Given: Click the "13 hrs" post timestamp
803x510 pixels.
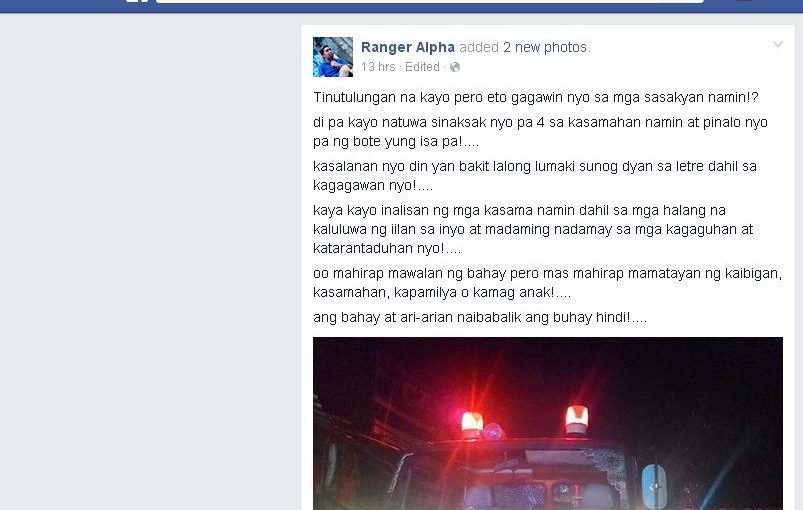Looking at the screenshot, I should 378,67.
